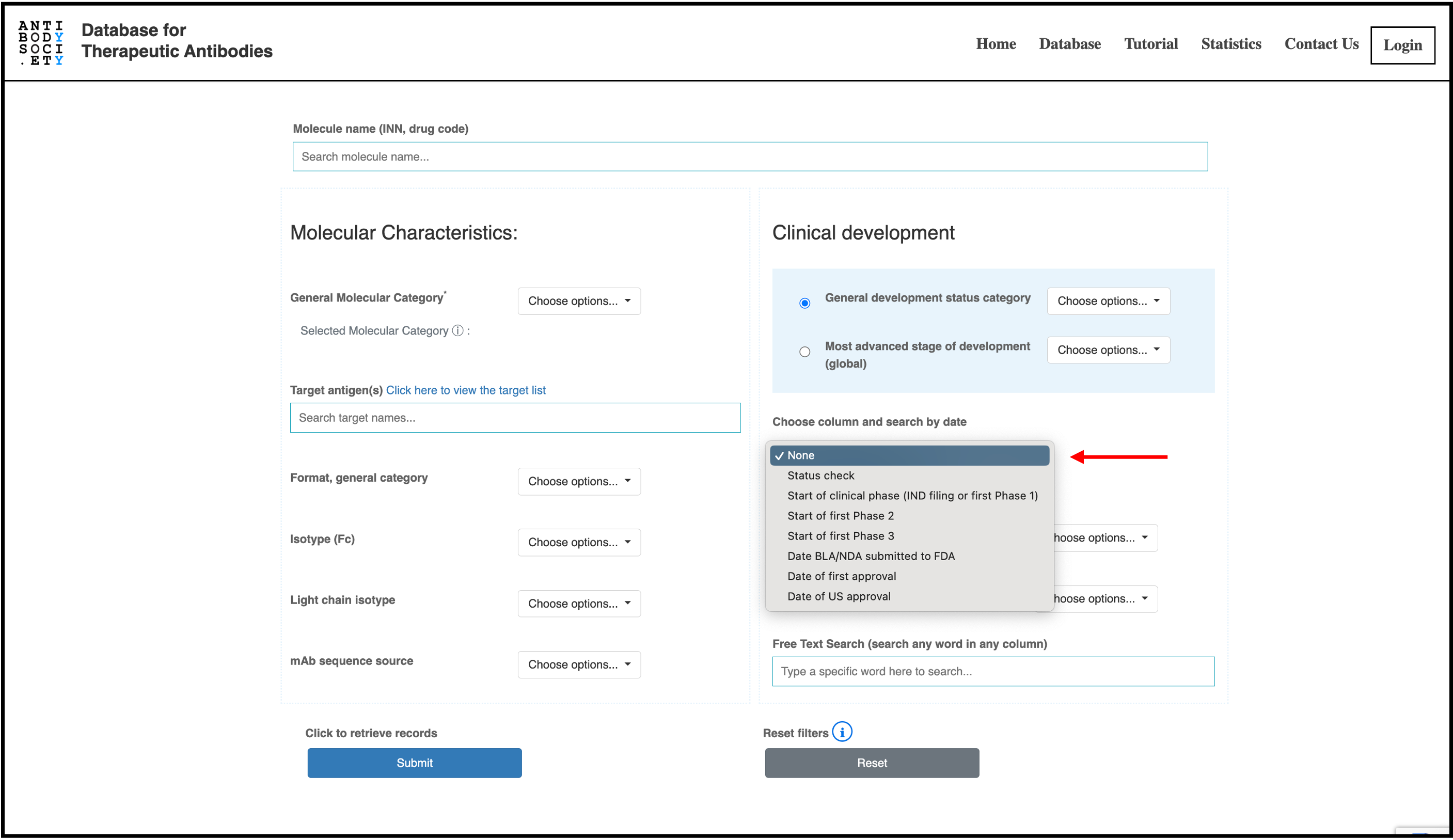Pick the Status check list entry
This screenshot has width=1453, height=840.
coord(820,475)
